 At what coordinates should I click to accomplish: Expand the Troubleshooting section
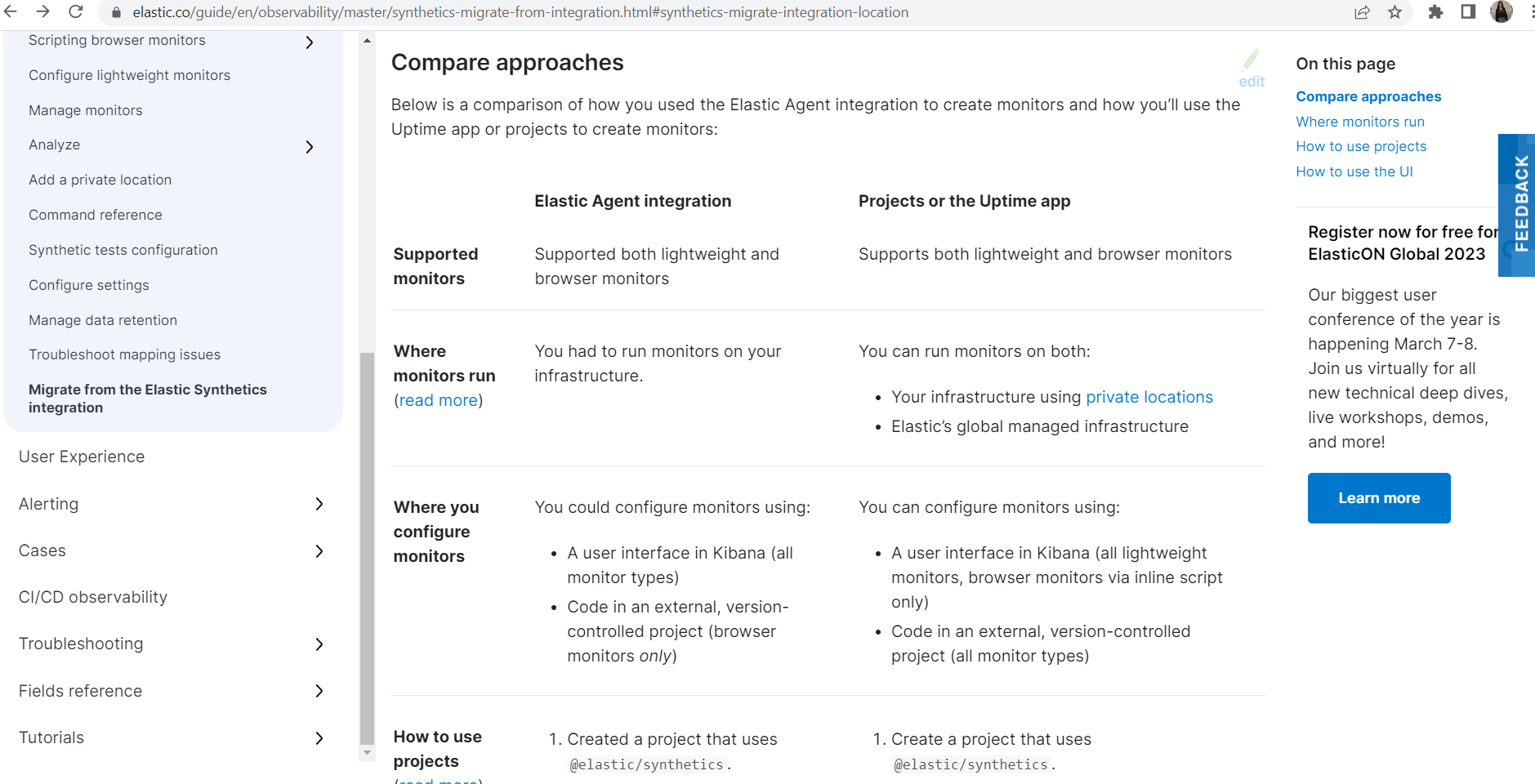[x=319, y=644]
